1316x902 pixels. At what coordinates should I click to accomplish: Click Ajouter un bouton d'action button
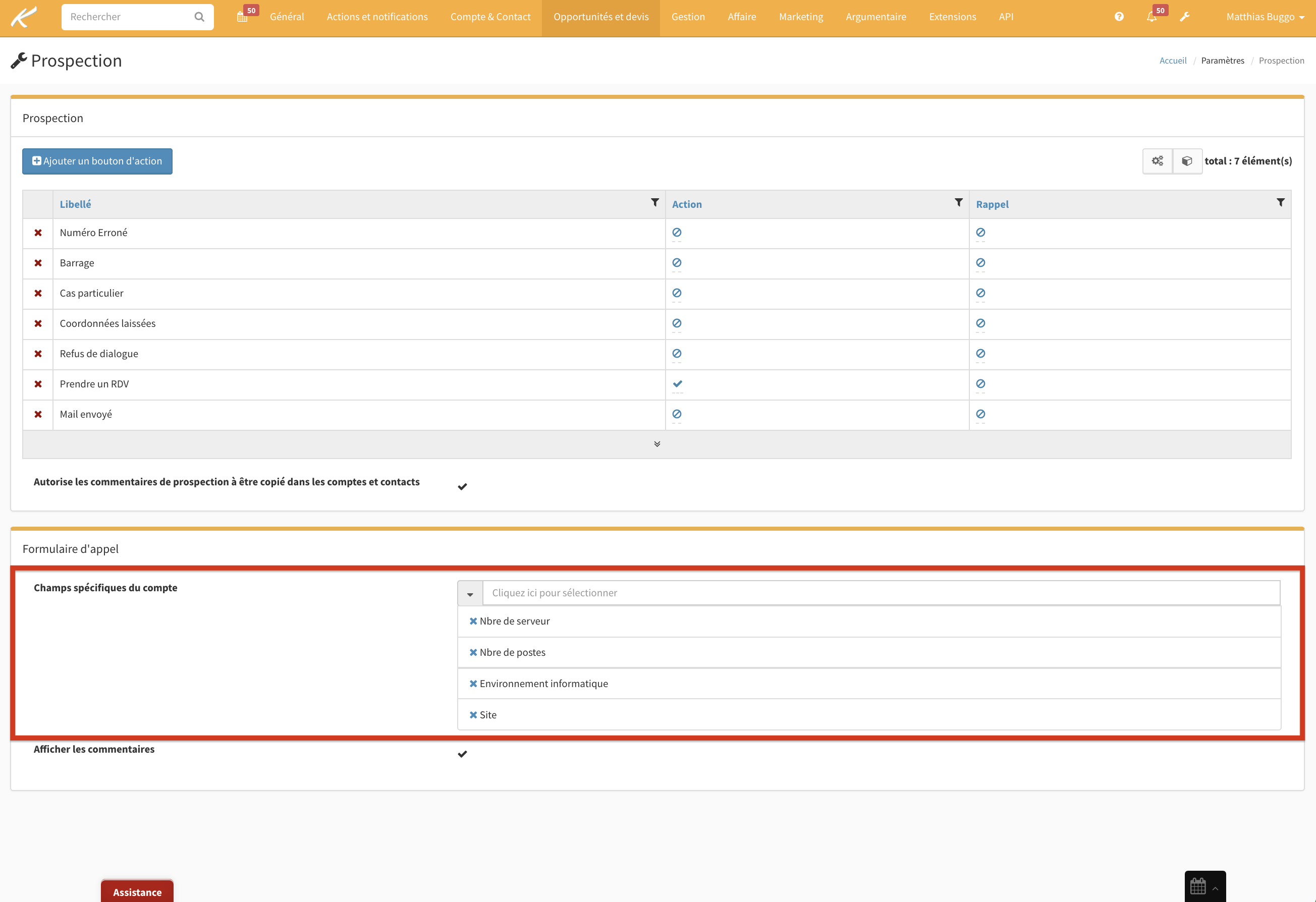tap(97, 161)
